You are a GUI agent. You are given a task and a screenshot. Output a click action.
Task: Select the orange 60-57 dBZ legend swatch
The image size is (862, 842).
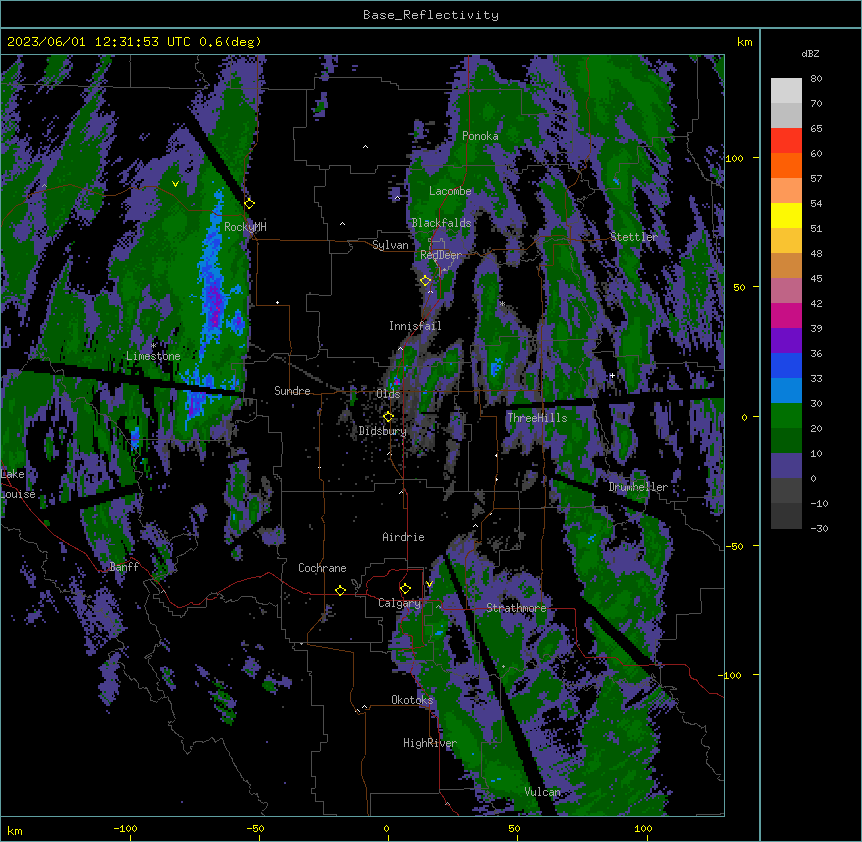786,165
